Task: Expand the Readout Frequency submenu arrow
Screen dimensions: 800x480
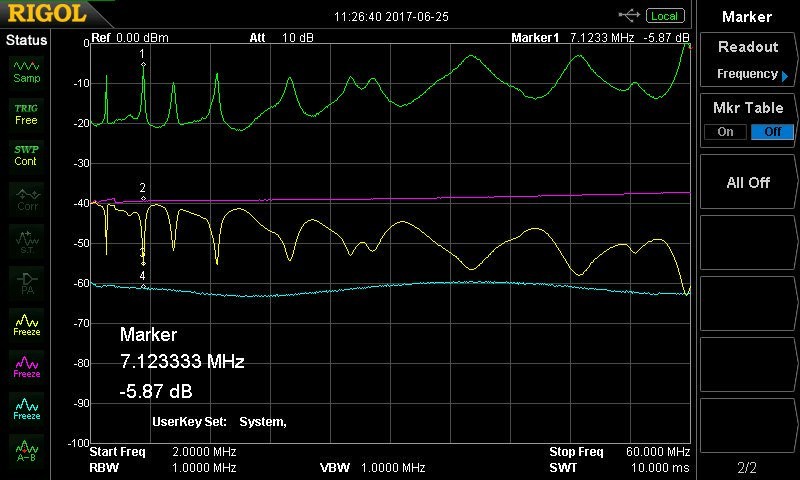Action: pyautogui.click(x=784, y=76)
